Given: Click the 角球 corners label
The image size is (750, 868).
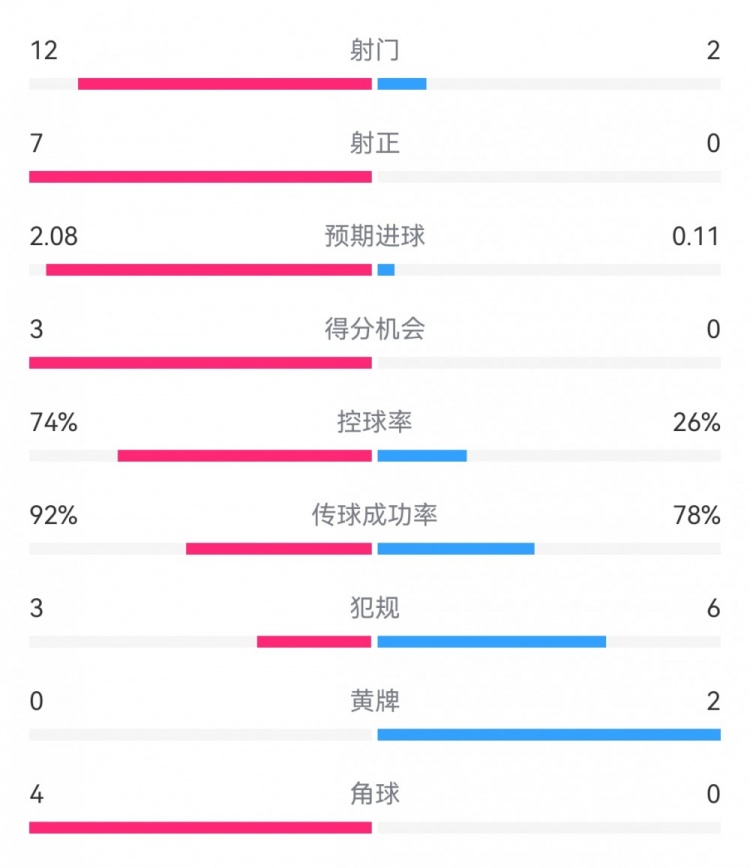Looking at the screenshot, I should click(375, 794).
